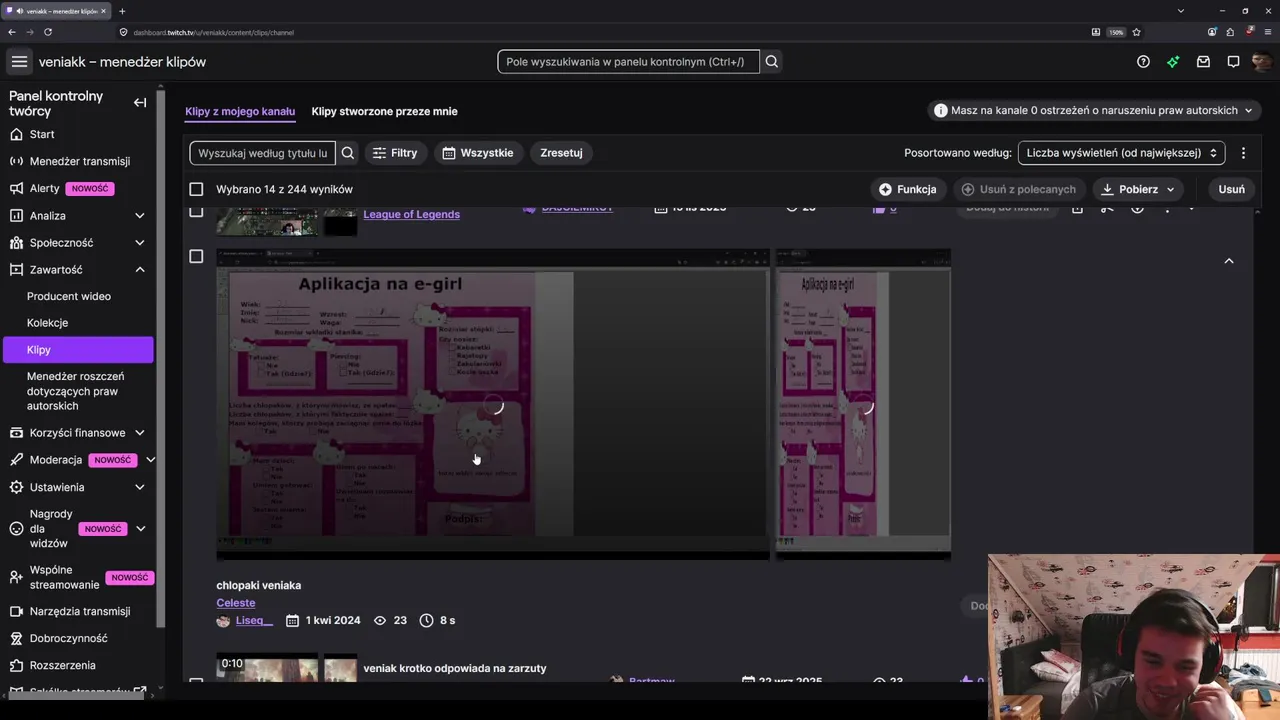Collapse the expanded chlopaki veniaka clip
This screenshot has height=720, width=1280.
pyautogui.click(x=1229, y=261)
